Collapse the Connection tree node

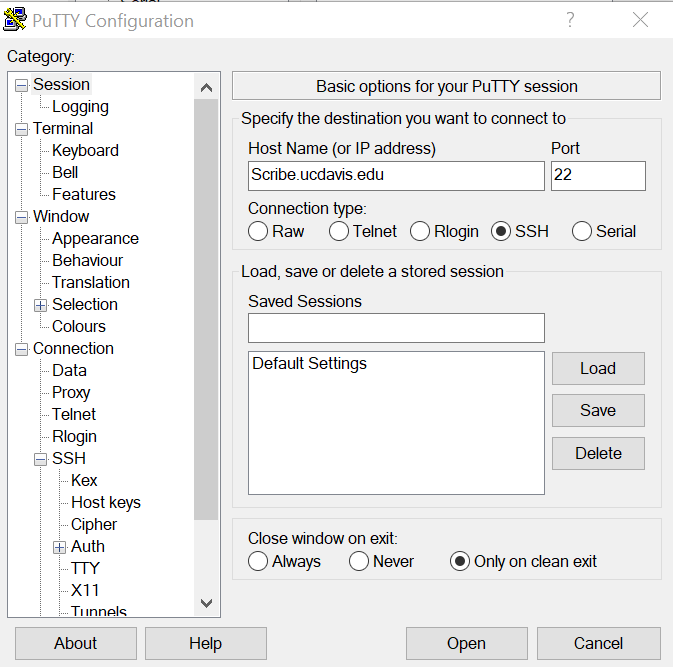(x=21, y=349)
